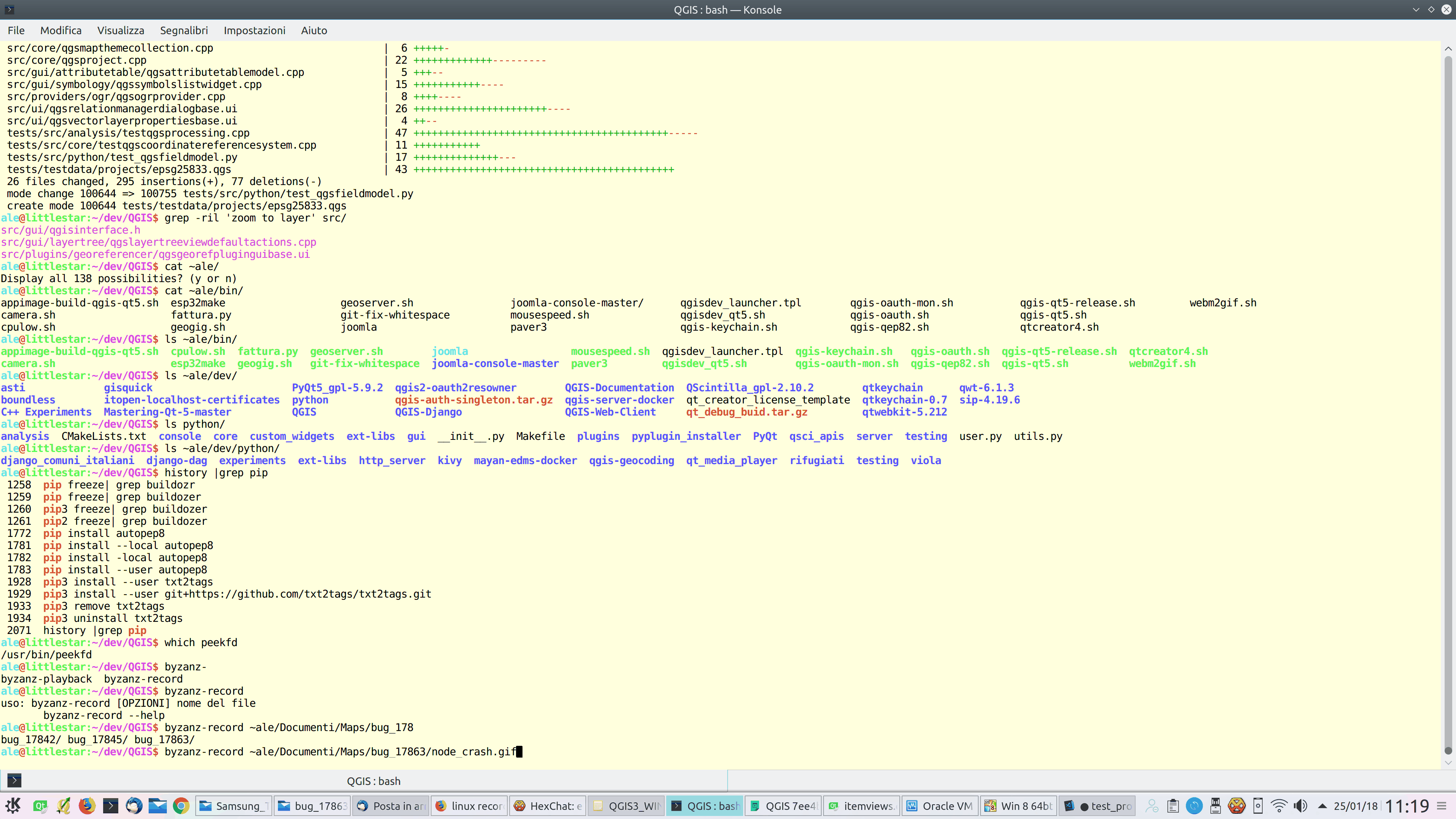Screen dimensions: 1456x819
Task: Open the KDE Connect phone tray icon
Action: point(1258,806)
